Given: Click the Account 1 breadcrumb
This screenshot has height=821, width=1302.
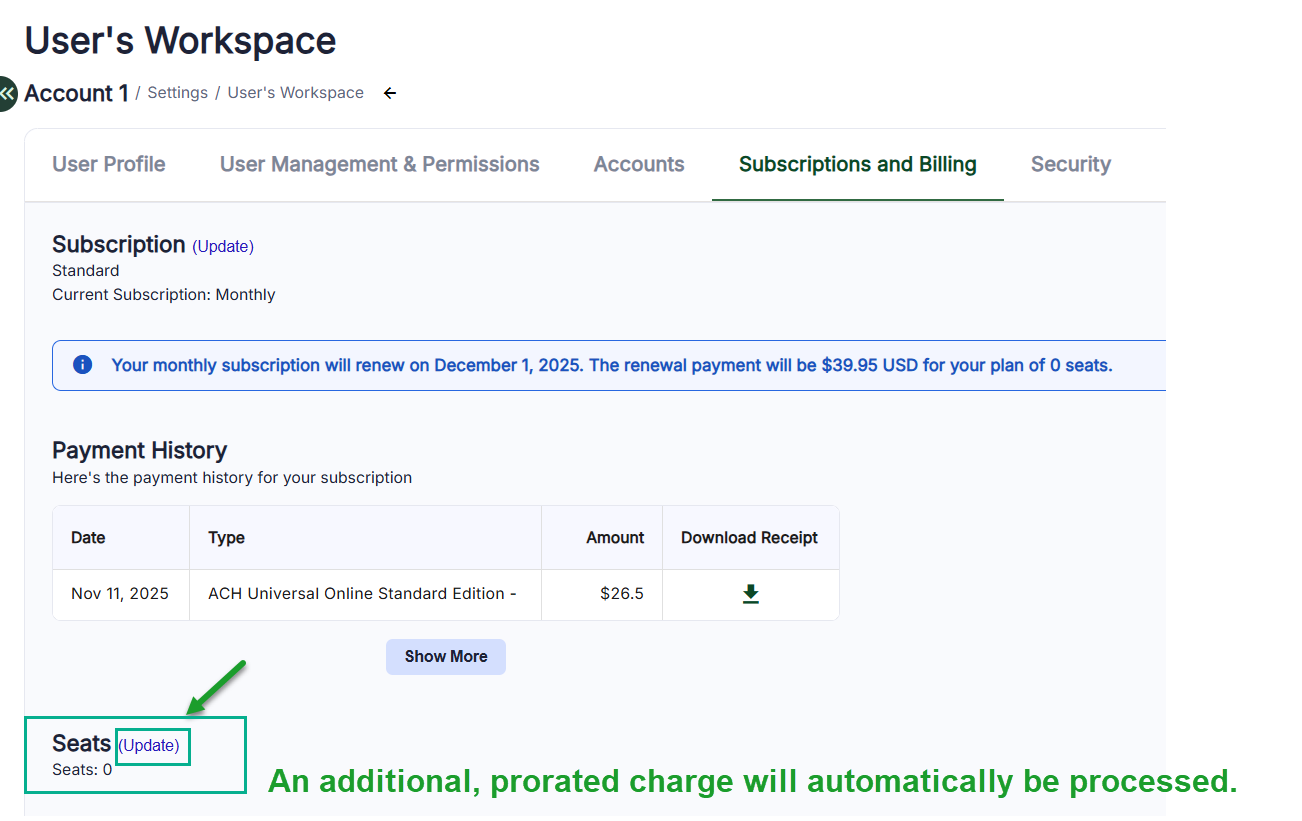Looking at the screenshot, I should pyautogui.click(x=76, y=93).
